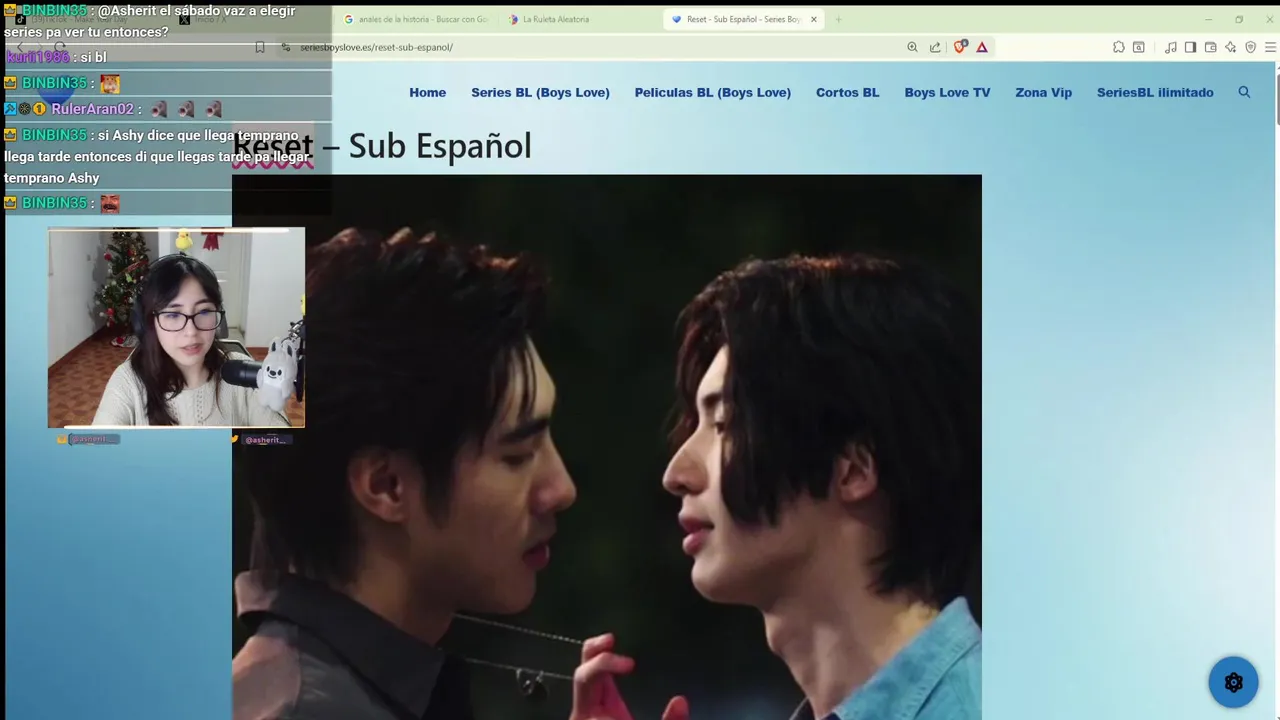
Task: Open Brave Rewards triangle icon
Action: (x=982, y=47)
